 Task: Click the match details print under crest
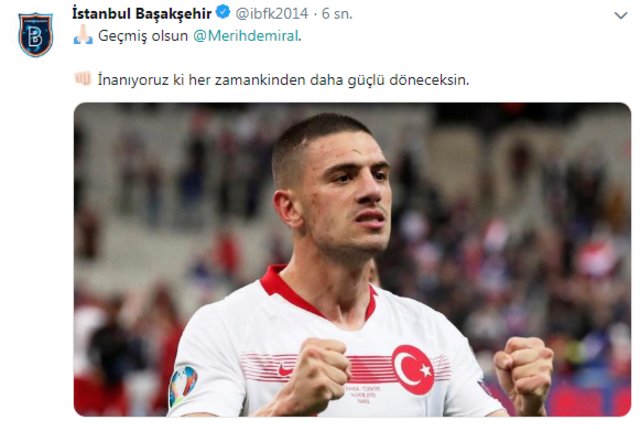pos(362,394)
